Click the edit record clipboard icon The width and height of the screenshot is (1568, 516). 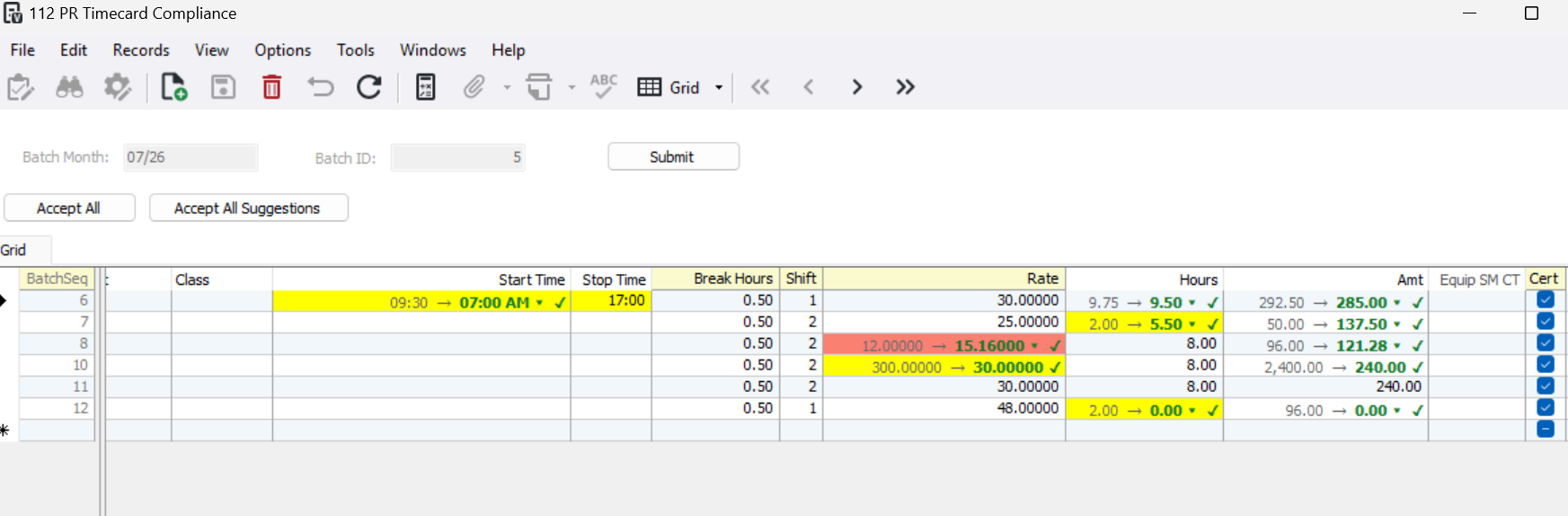[x=21, y=87]
